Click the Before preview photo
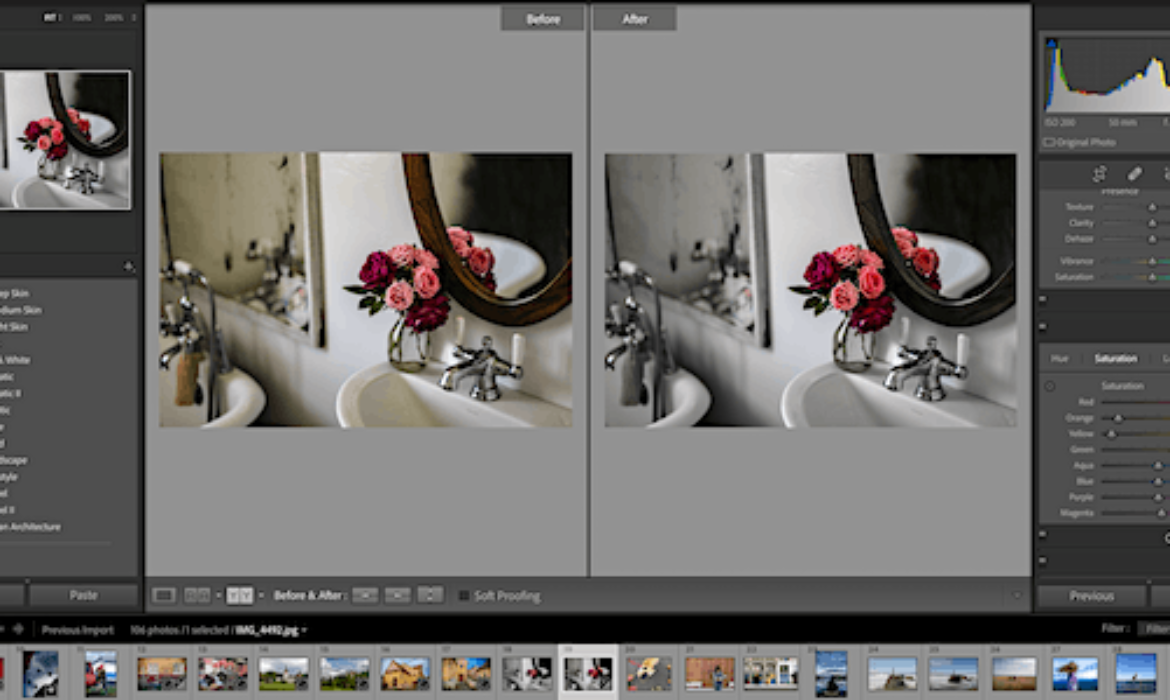Image resolution: width=1170 pixels, height=700 pixels. [x=366, y=290]
